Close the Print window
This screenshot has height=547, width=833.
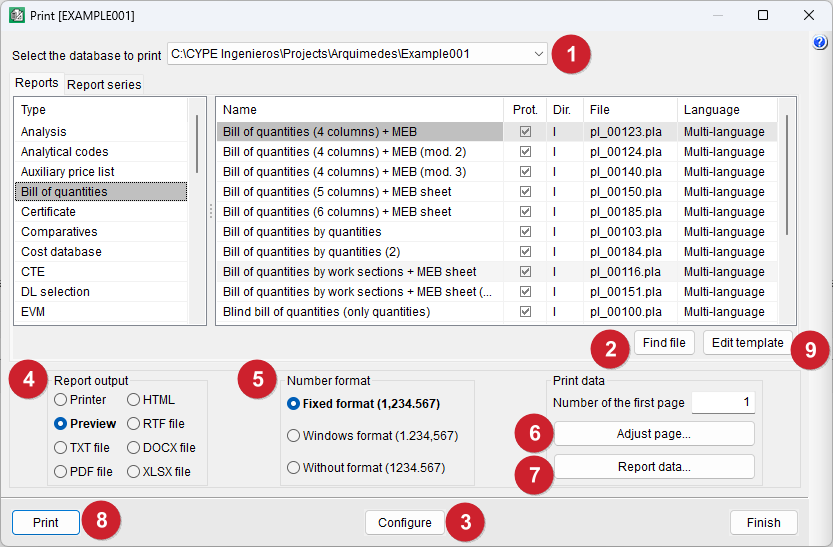pyautogui.click(x=809, y=15)
